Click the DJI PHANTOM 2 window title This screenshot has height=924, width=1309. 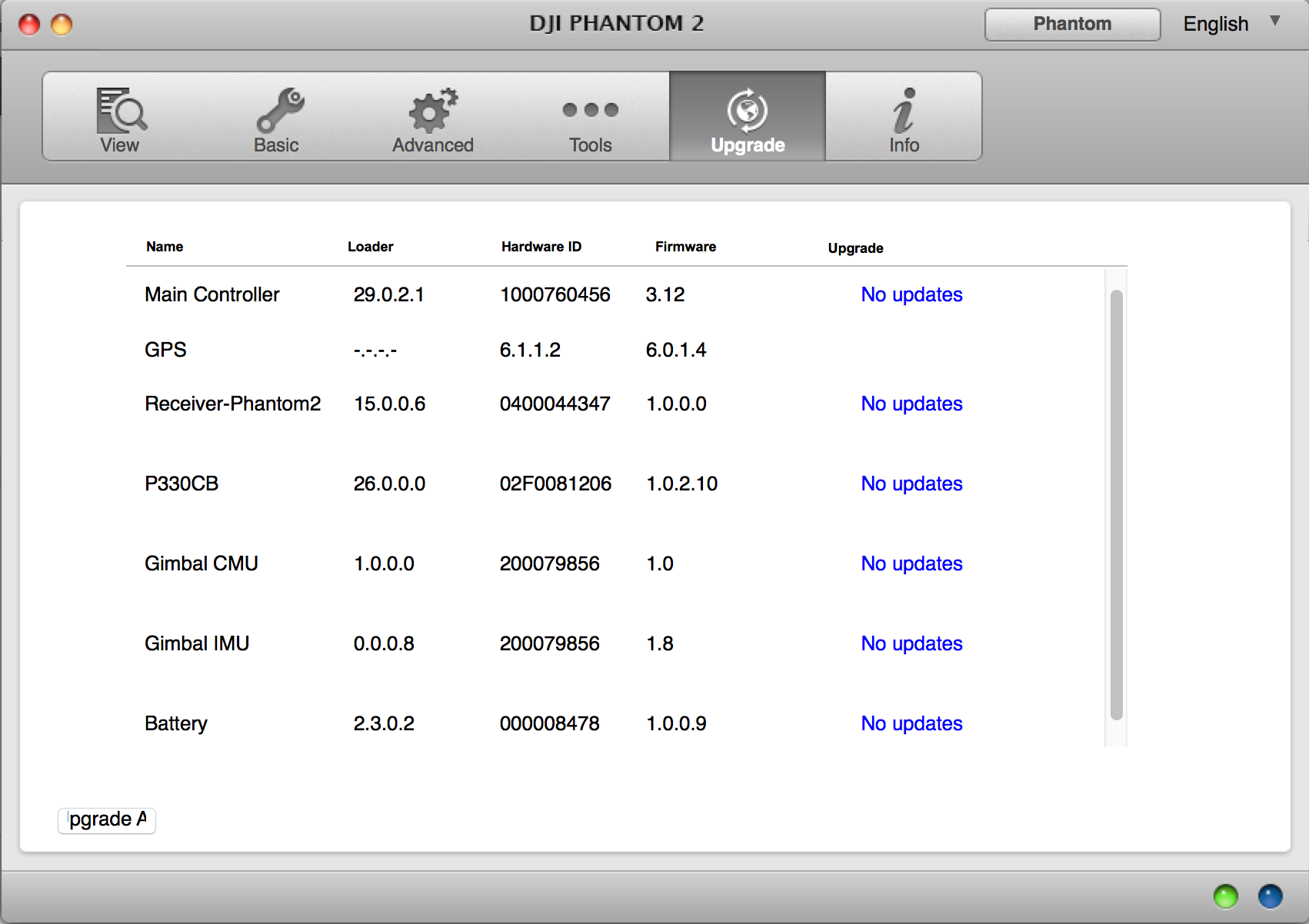(616, 23)
